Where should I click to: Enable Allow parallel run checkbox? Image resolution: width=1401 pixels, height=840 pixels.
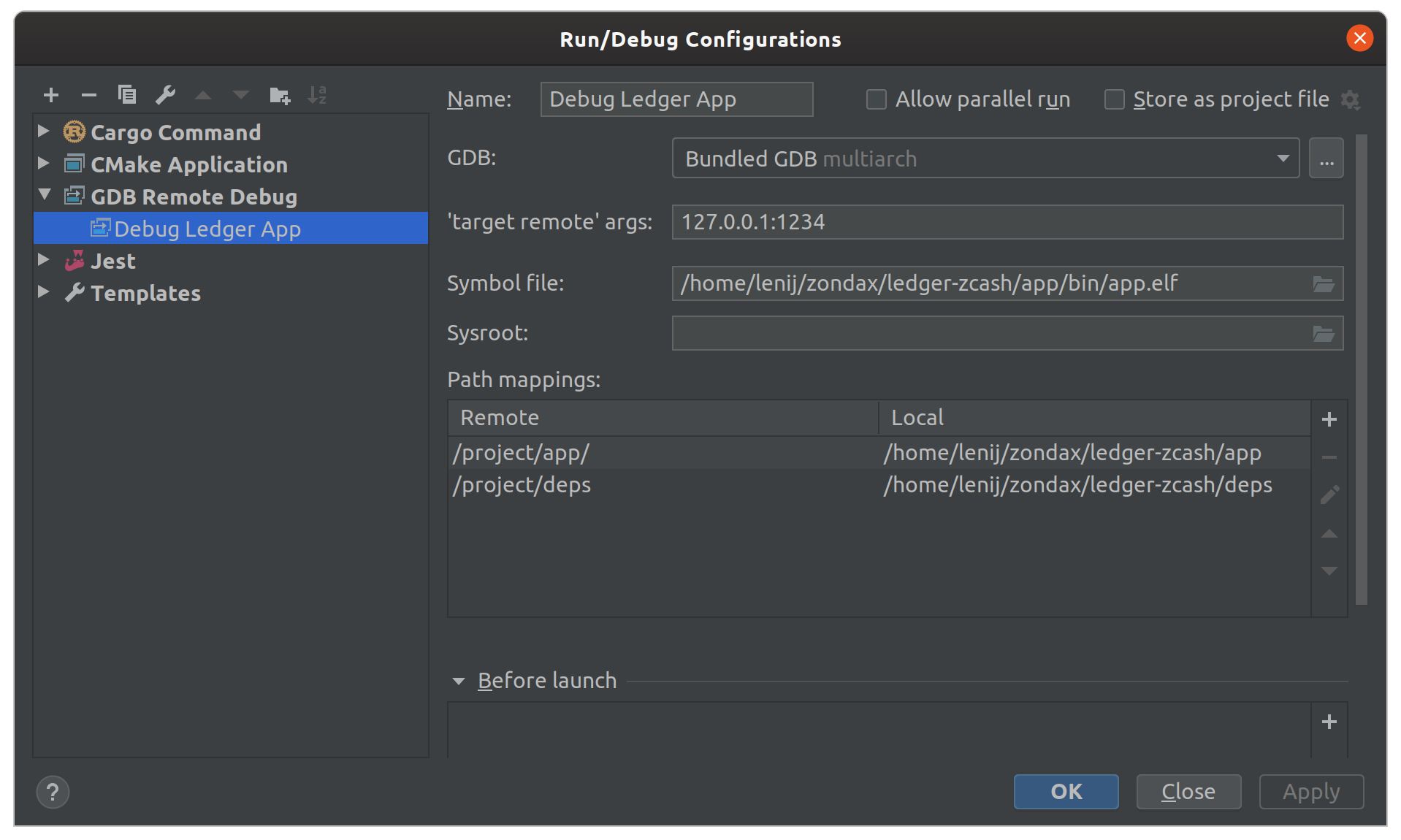877,99
